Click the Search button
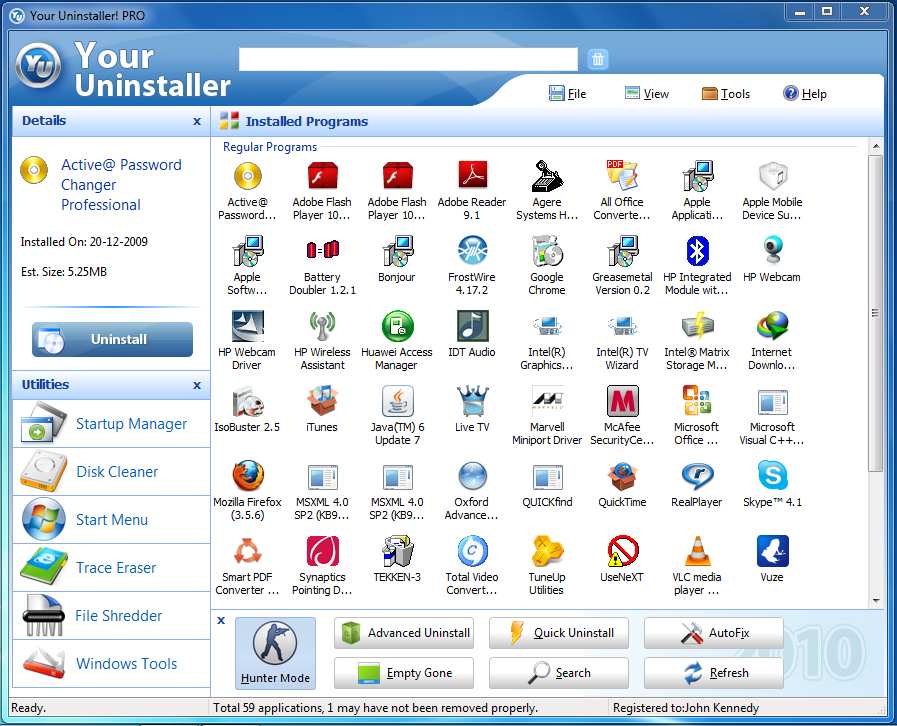Image resolution: width=897 pixels, height=726 pixels. click(x=559, y=673)
